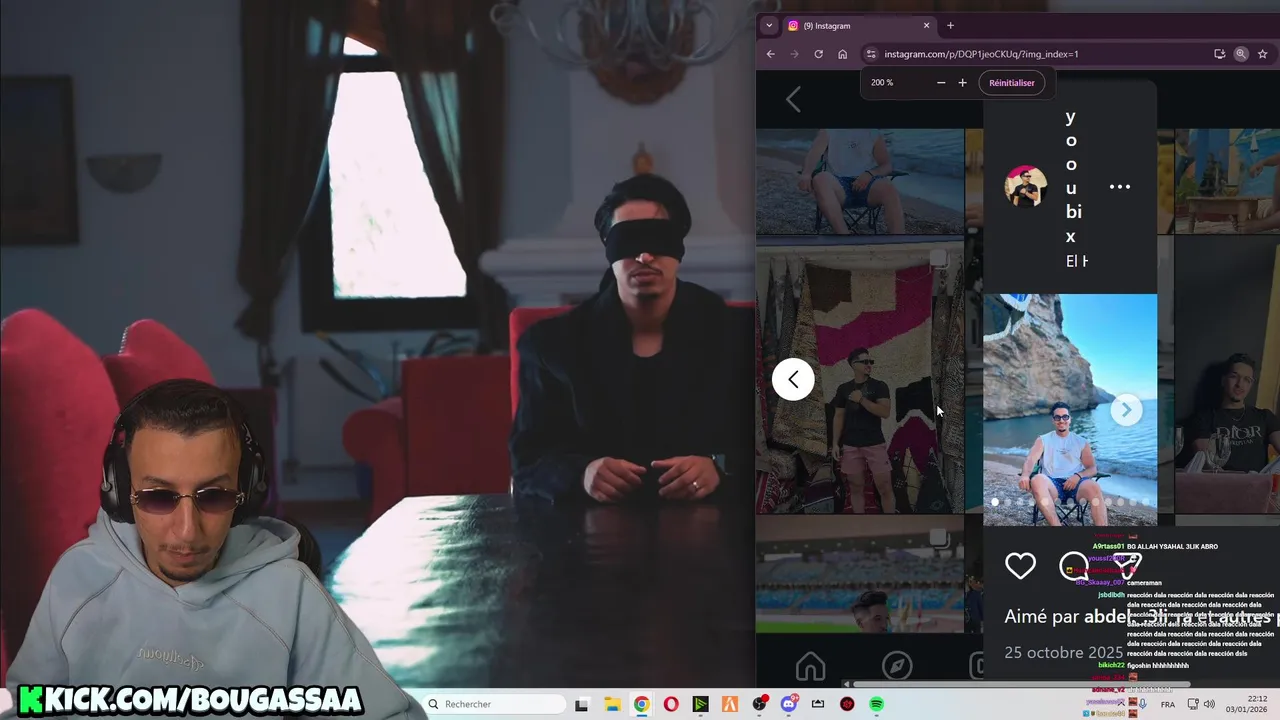Open Spotify from the taskbar
This screenshot has height=720, width=1280.
click(x=877, y=704)
